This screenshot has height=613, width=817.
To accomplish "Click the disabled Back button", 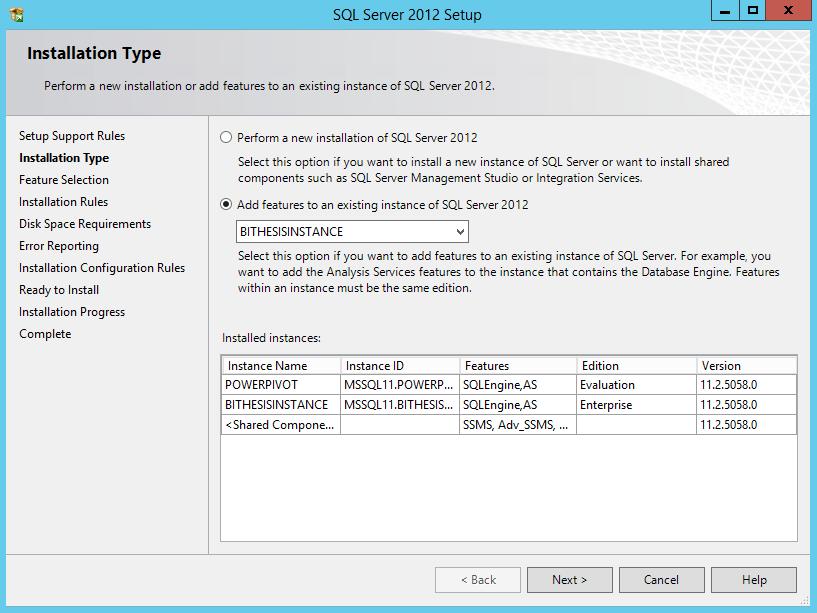I will [478, 580].
